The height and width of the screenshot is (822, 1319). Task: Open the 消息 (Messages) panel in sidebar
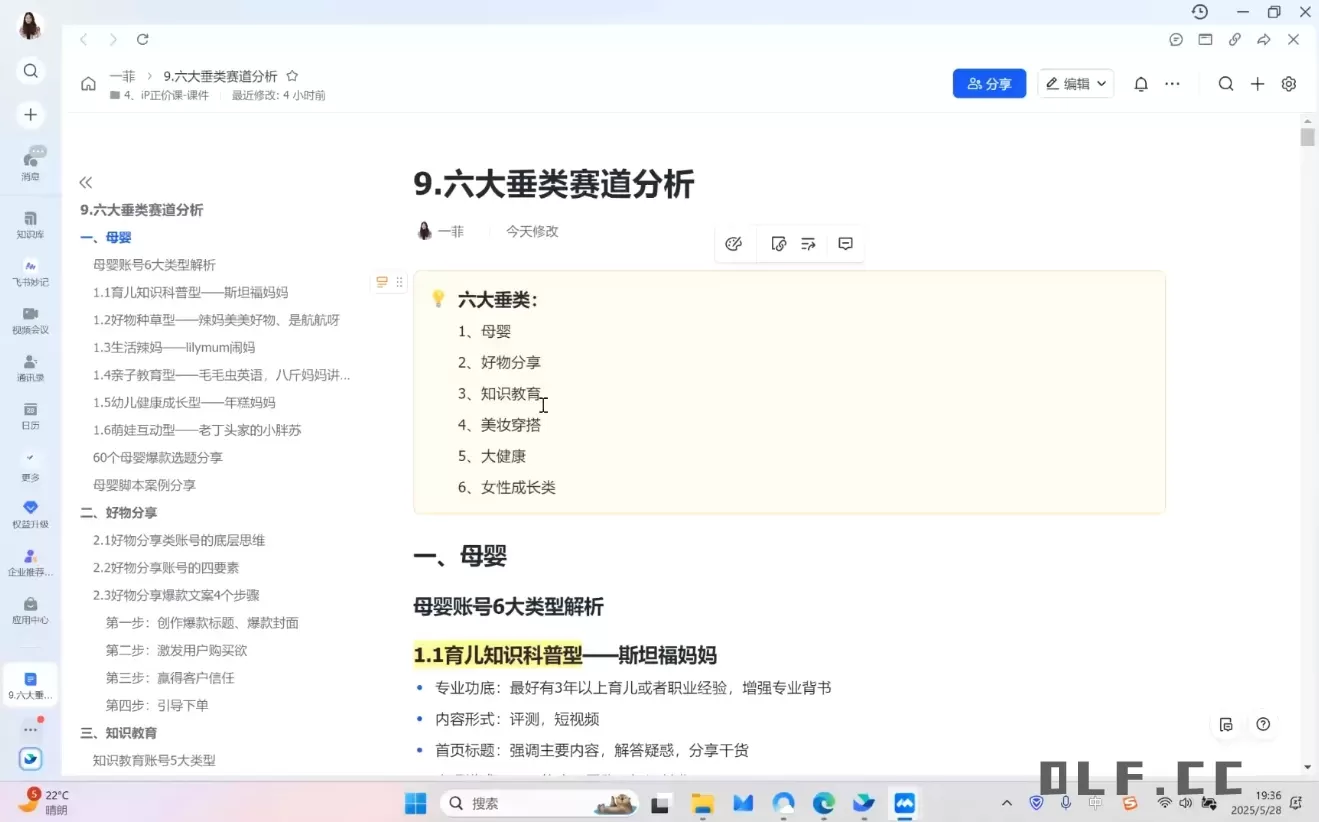click(x=30, y=160)
